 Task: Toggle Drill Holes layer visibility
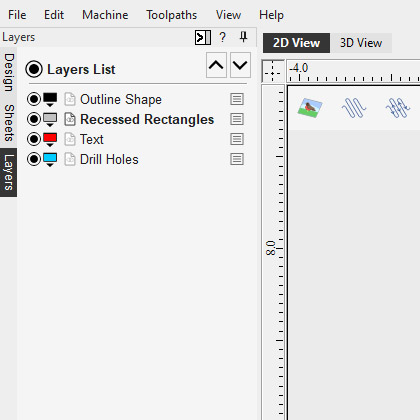click(x=34, y=159)
